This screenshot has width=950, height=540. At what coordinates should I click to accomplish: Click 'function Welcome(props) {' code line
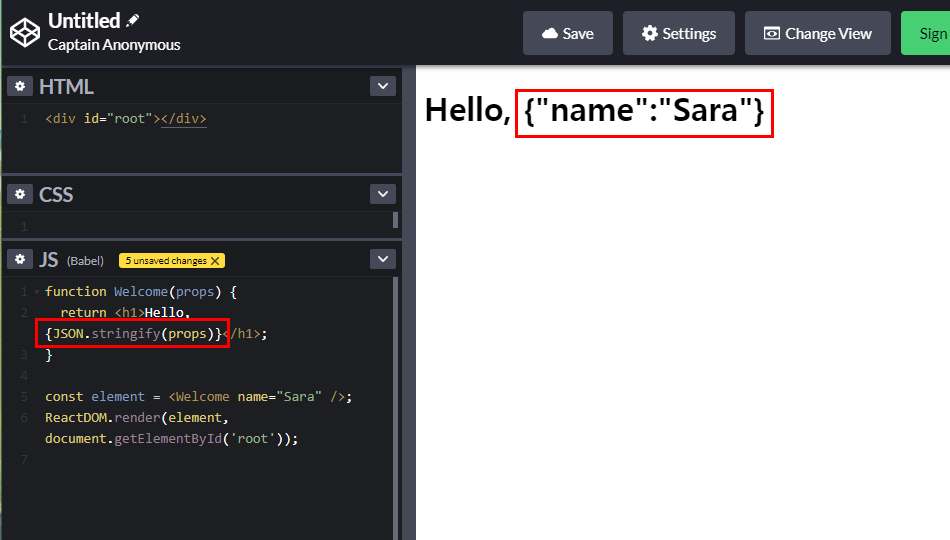[141, 292]
